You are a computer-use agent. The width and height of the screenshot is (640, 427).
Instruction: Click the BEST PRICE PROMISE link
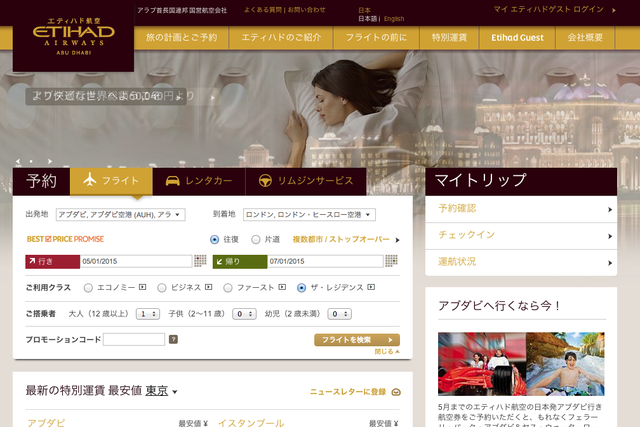65,239
